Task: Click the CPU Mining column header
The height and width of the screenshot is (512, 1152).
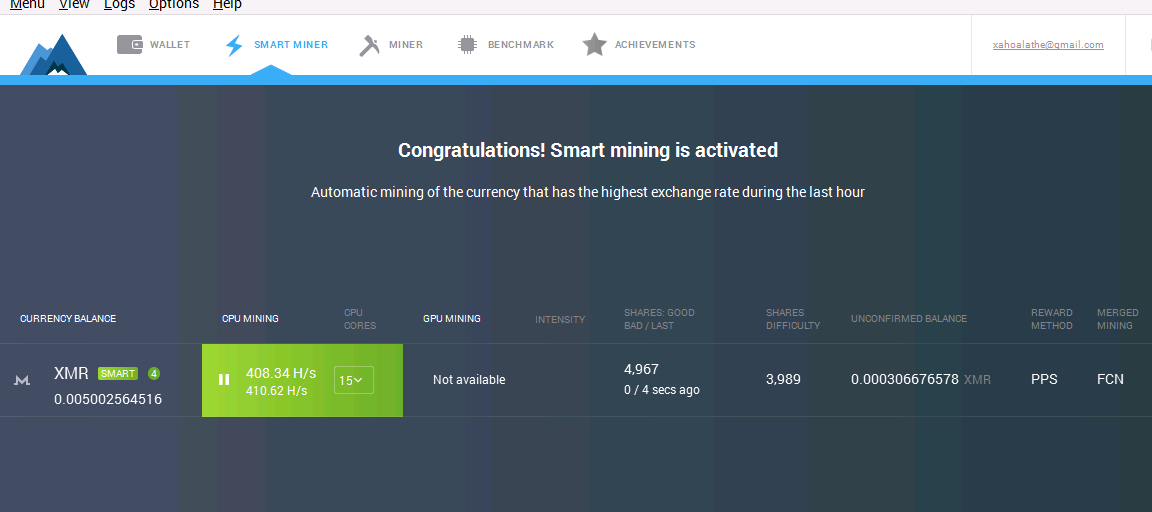Action: coord(250,319)
